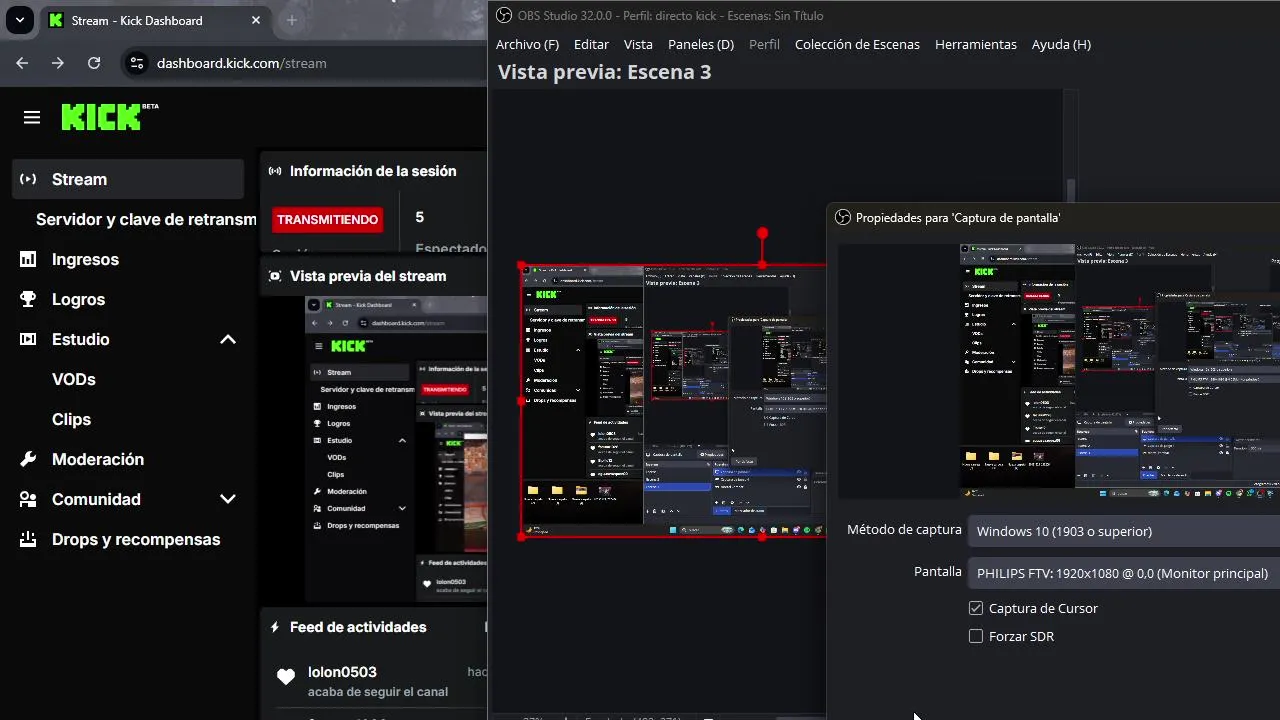Click the Kick stream preview thumbnail

[396, 448]
